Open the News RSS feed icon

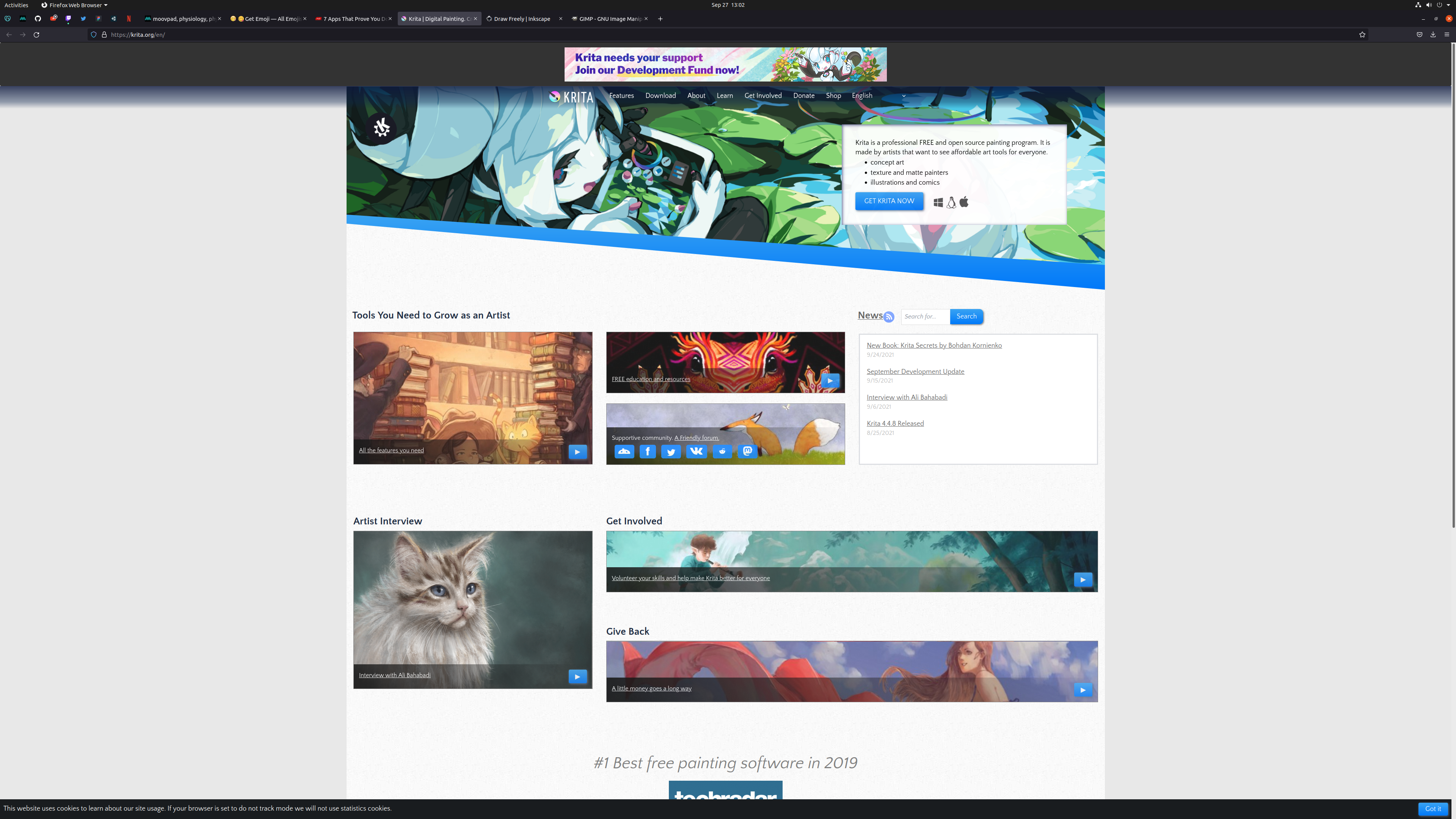pyautogui.click(x=888, y=317)
